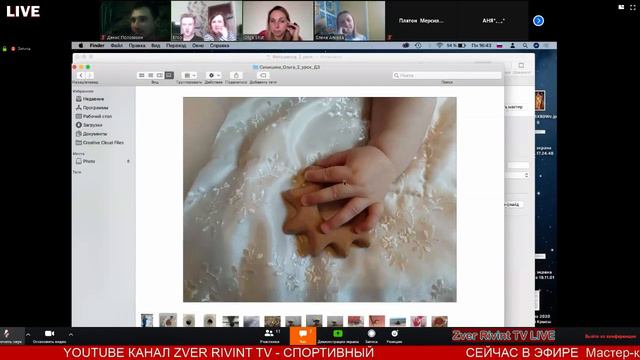This screenshot has height=360, width=640.
Task: Open the Group by dropdown in Finder
Action: pyautogui.click(x=189, y=76)
